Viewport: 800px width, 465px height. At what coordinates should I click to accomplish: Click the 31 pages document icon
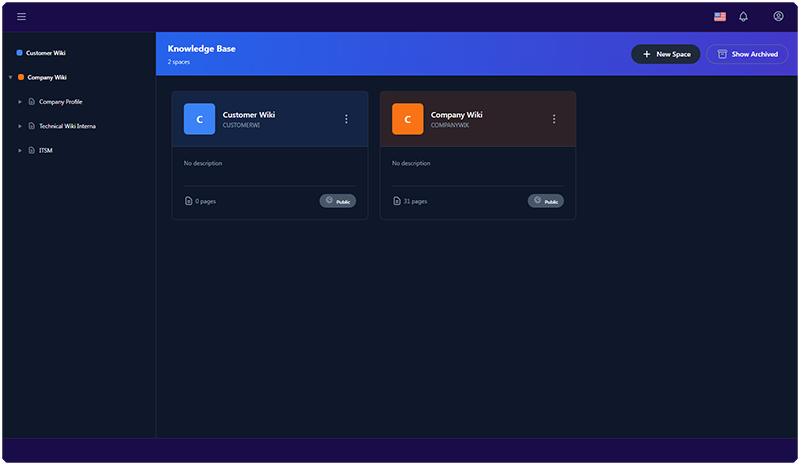pyautogui.click(x=397, y=201)
